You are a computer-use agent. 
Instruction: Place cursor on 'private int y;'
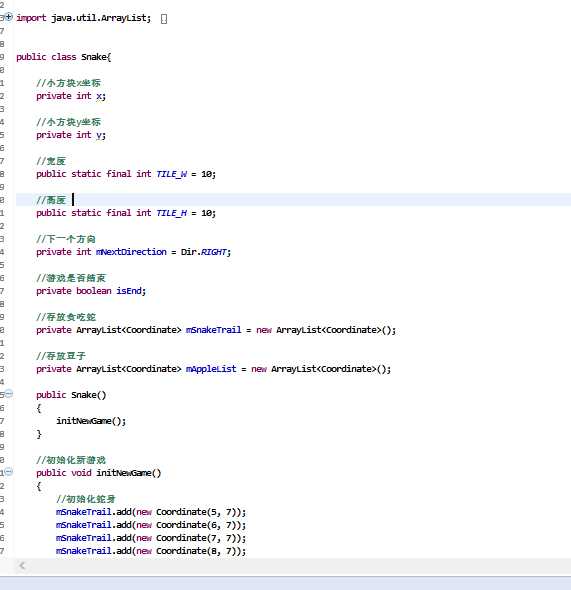(x=71, y=135)
